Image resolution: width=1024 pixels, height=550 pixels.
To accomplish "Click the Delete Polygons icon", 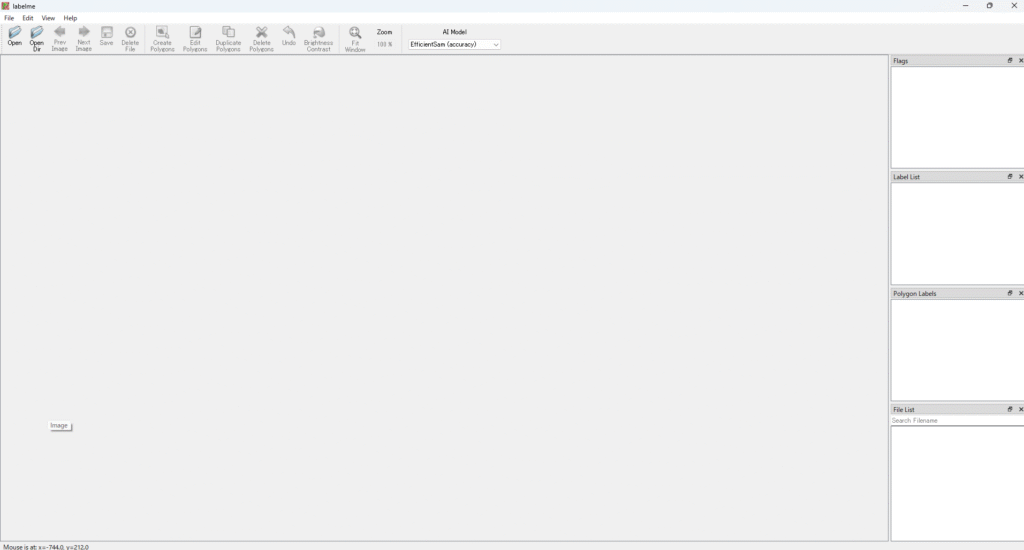I will 262,33.
